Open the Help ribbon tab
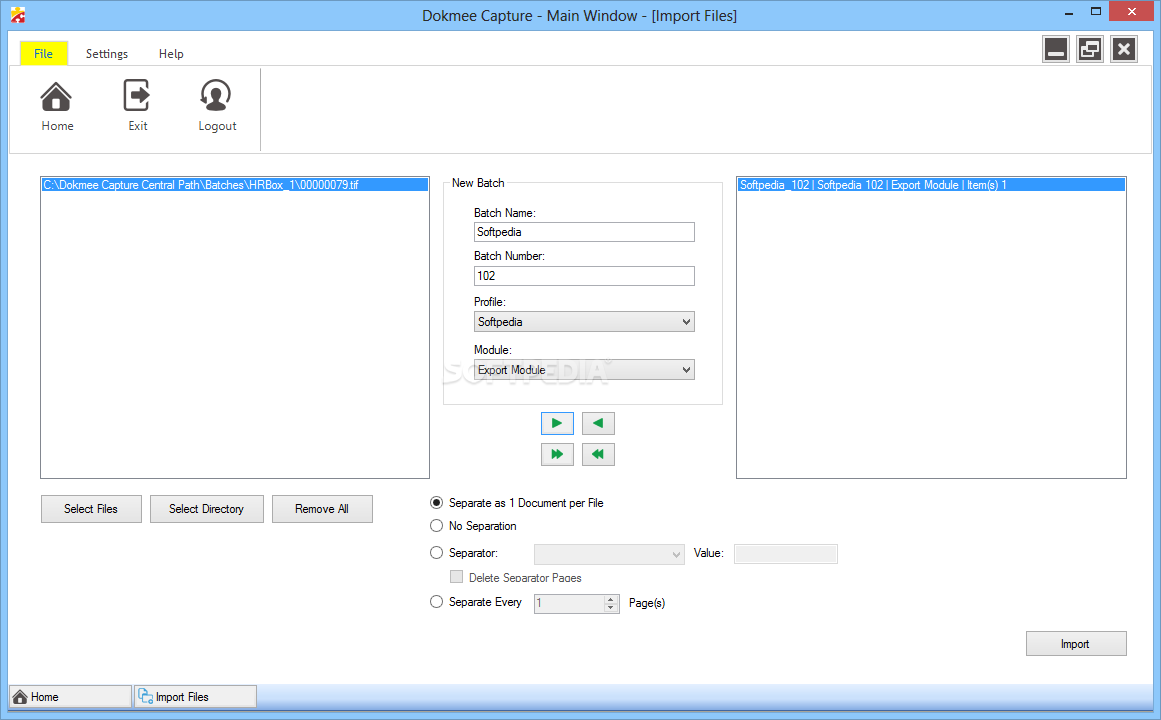The width and height of the screenshot is (1161, 720). 171,53
